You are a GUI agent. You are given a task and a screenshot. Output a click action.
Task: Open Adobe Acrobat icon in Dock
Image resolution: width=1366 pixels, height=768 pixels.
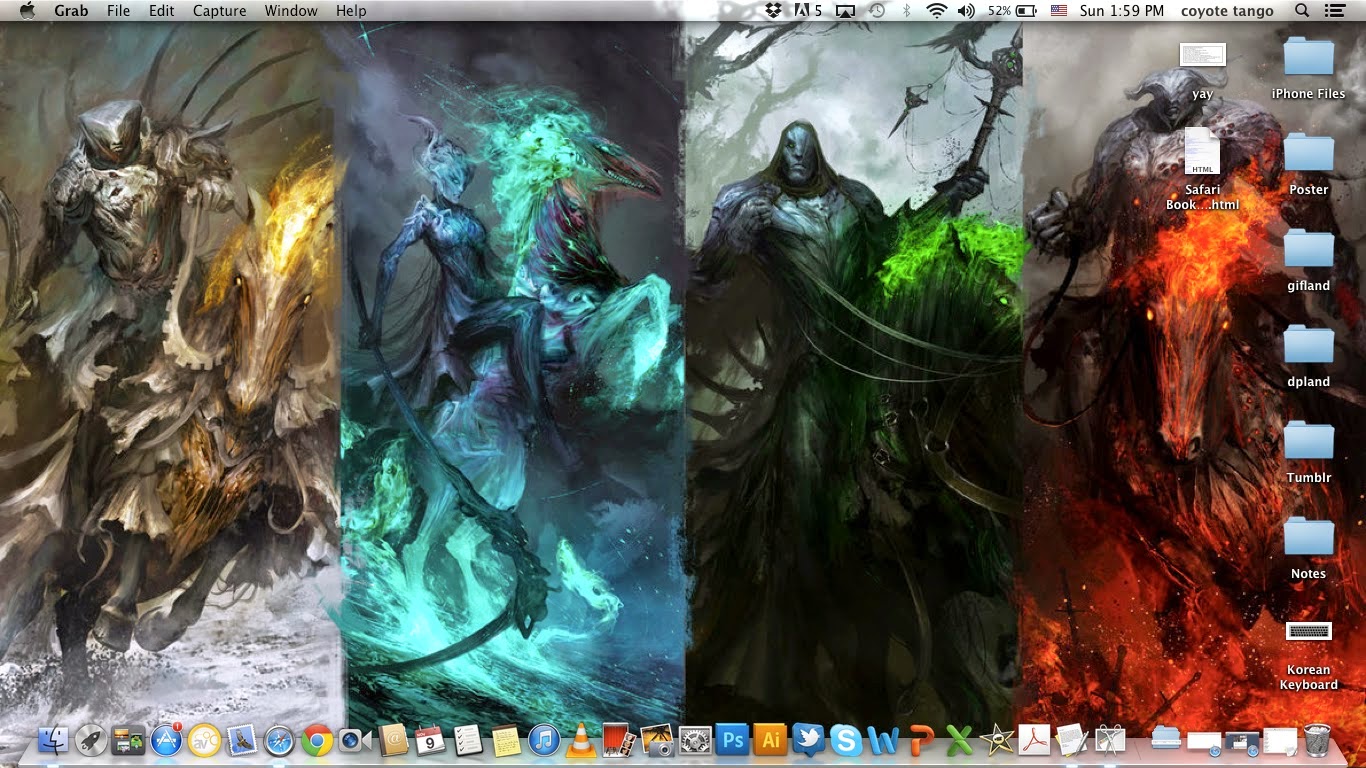[x=1034, y=740]
